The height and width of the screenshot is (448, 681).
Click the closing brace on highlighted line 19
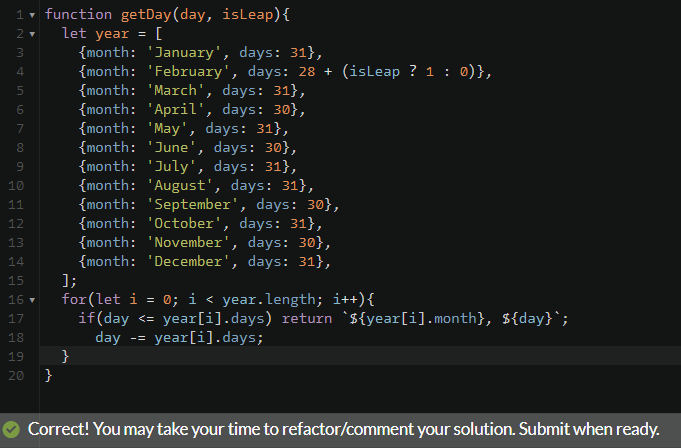pyautogui.click(x=66, y=356)
